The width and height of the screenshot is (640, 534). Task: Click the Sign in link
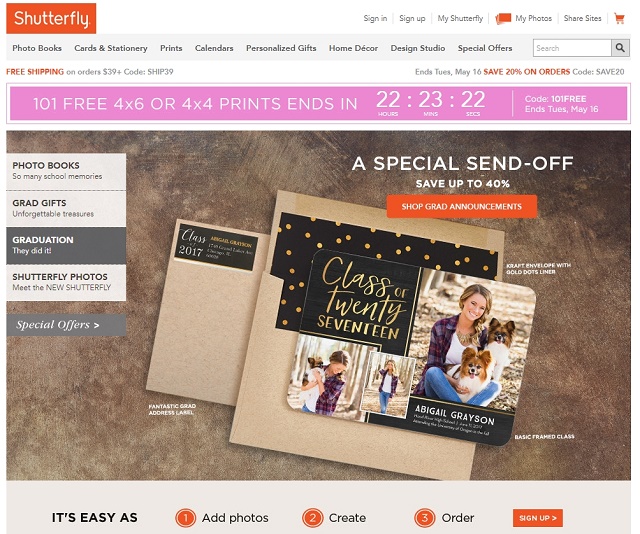(375, 18)
